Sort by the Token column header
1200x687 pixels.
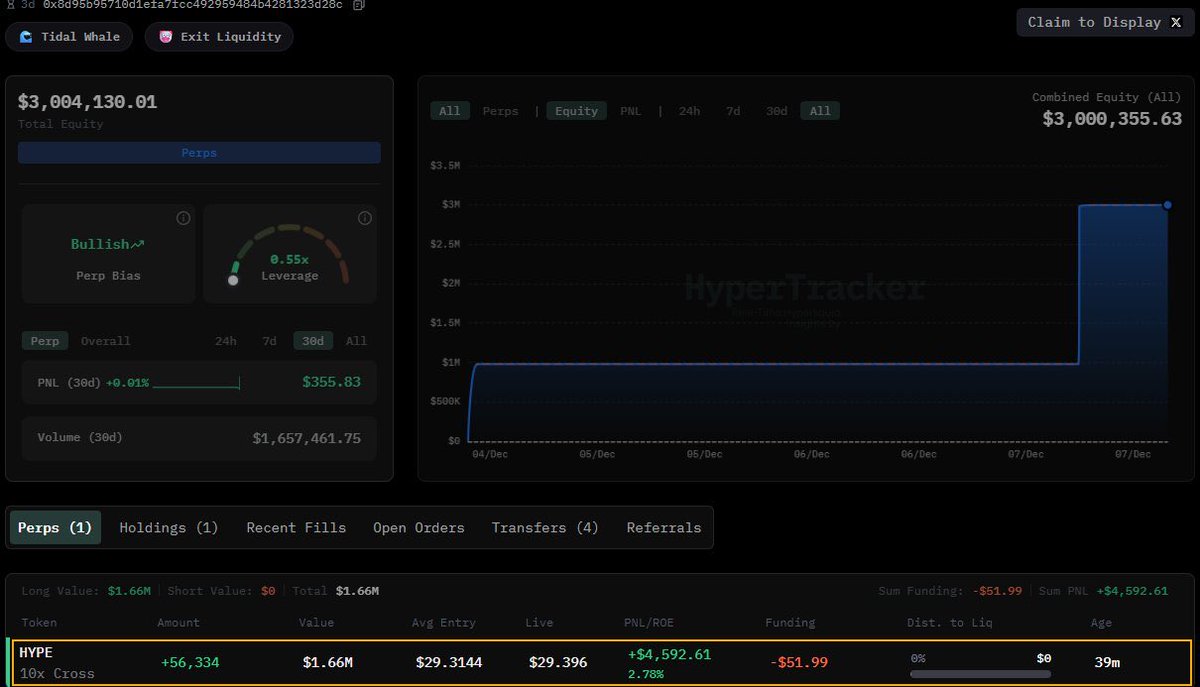pos(38,623)
